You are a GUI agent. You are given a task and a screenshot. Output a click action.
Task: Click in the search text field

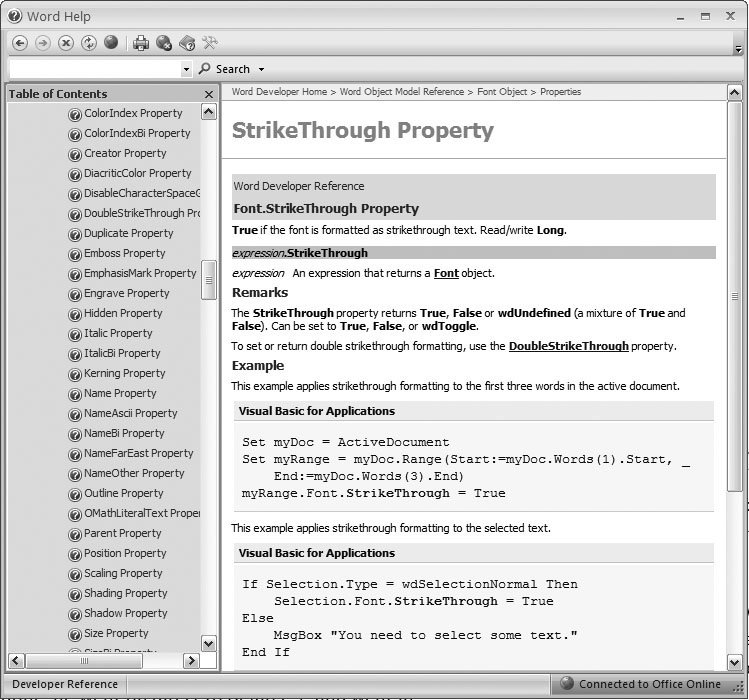click(x=96, y=69)
